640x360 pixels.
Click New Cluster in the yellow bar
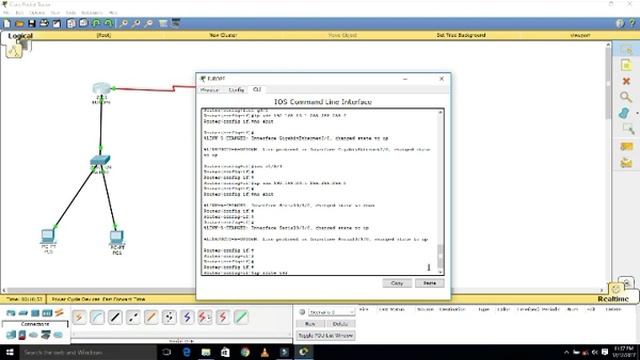[x=223, y=35]
